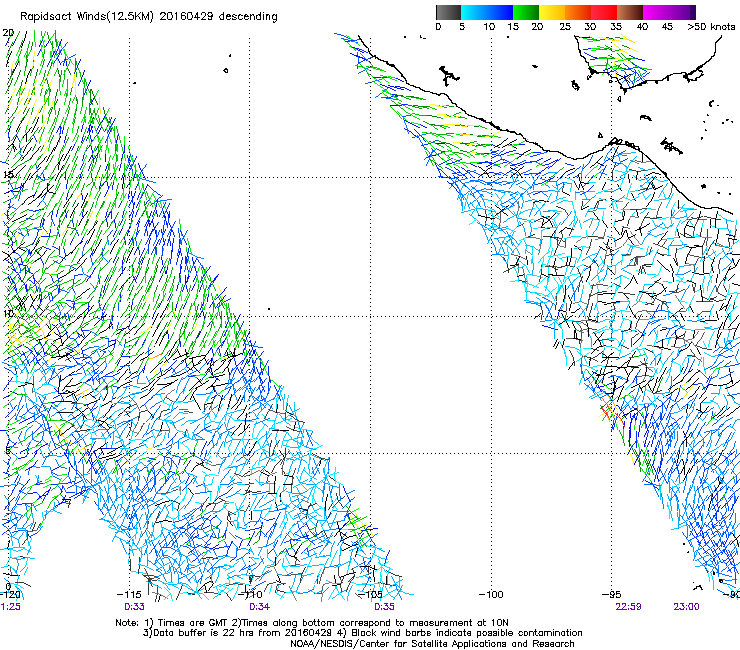
Task: Click the dark purple 45-50 knots legend segment
Action: point(682,12)
